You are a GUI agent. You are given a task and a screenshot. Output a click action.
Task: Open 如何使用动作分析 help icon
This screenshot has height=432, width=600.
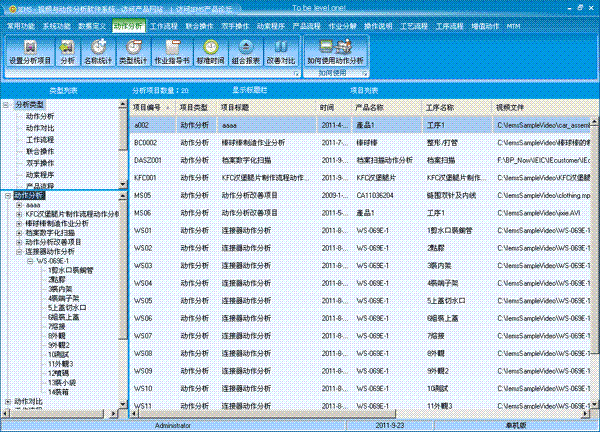[335, 52]
